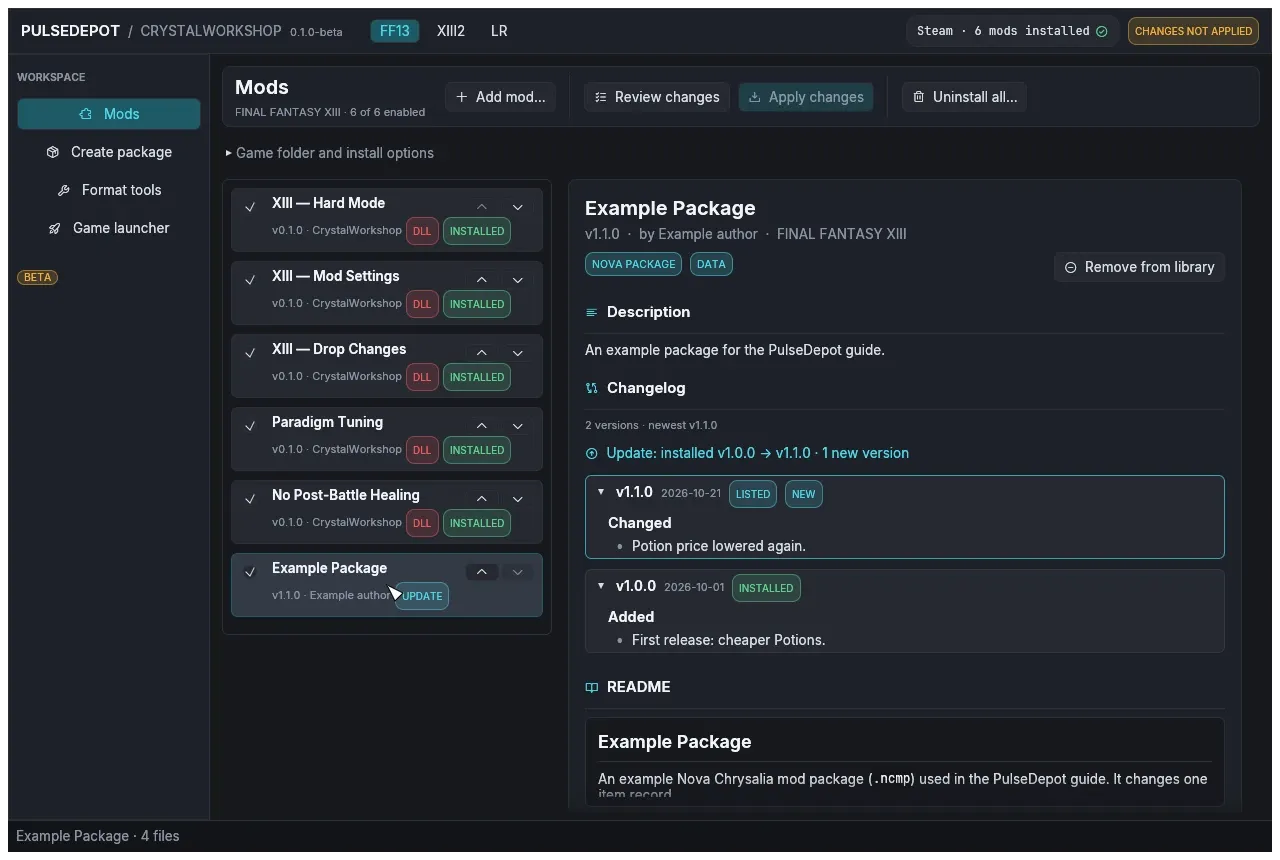The width and height of the screenshot is (1280, 860).
Task: Click the update available arrow icon
Action: (591, 453)
